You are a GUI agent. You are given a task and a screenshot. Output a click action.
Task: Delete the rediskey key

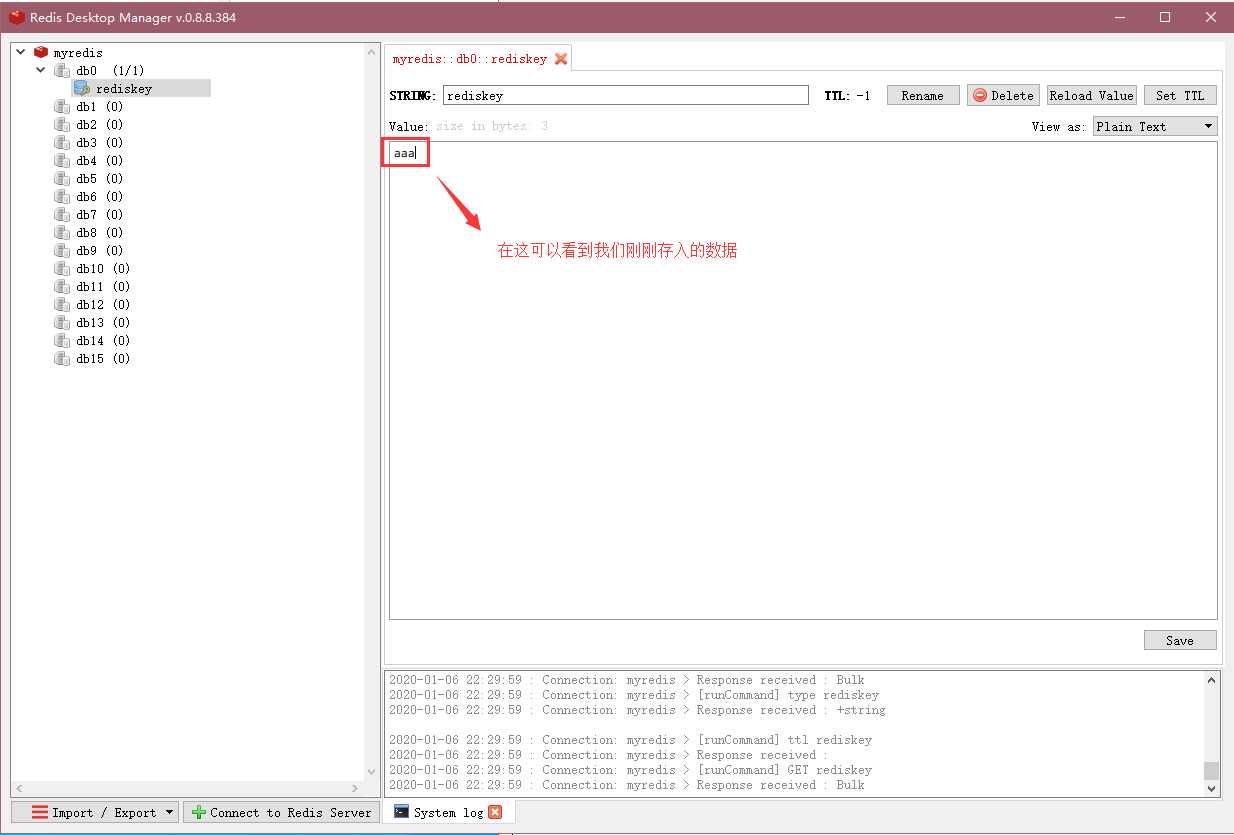1003,95
